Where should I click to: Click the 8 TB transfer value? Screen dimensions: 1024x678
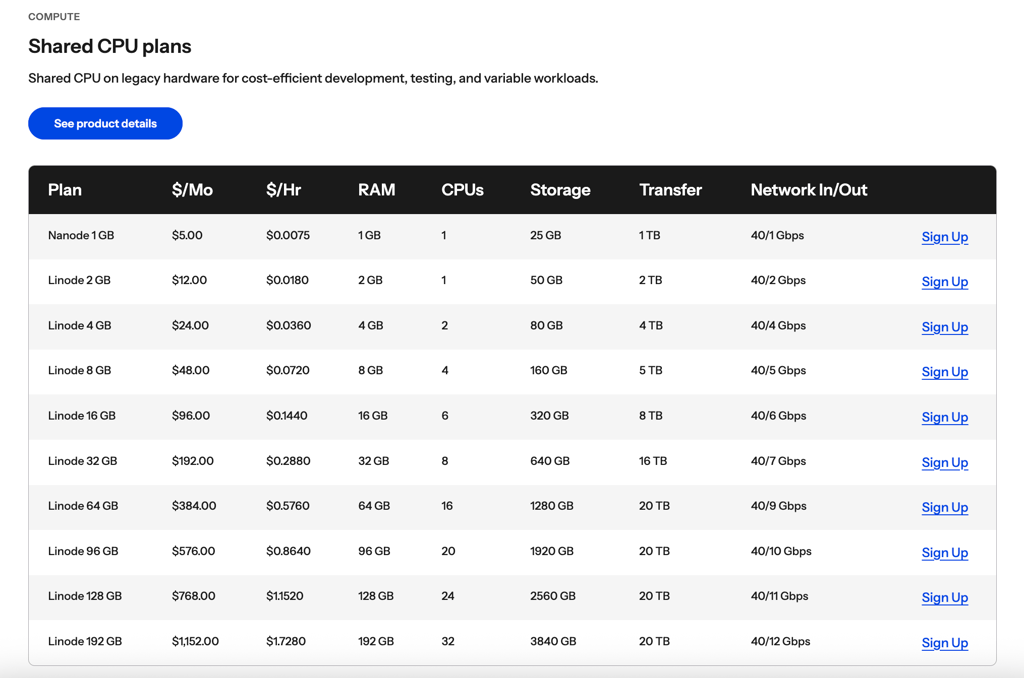point(651,415)
